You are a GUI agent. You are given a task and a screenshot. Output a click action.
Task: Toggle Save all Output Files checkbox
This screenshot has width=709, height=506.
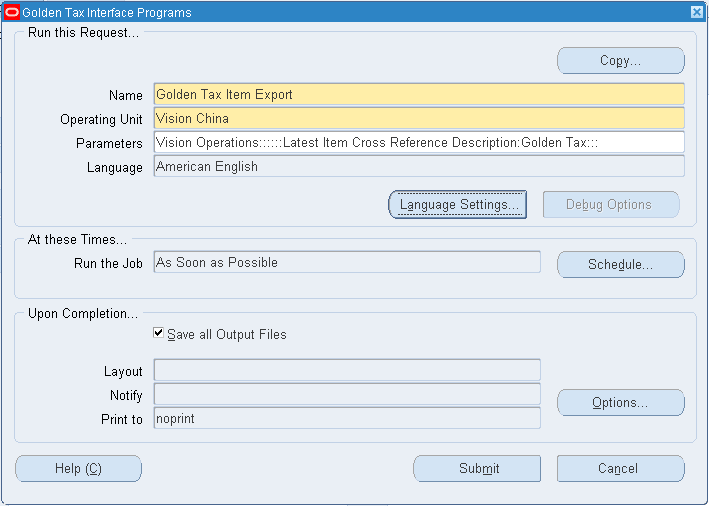[158, 333]
